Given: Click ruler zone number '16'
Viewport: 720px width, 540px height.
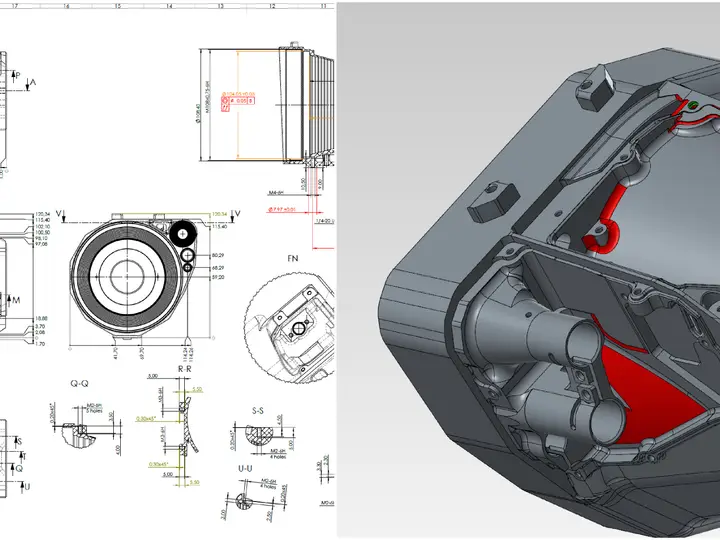Looking at the screenshot, I should click(x=67, y=6).
